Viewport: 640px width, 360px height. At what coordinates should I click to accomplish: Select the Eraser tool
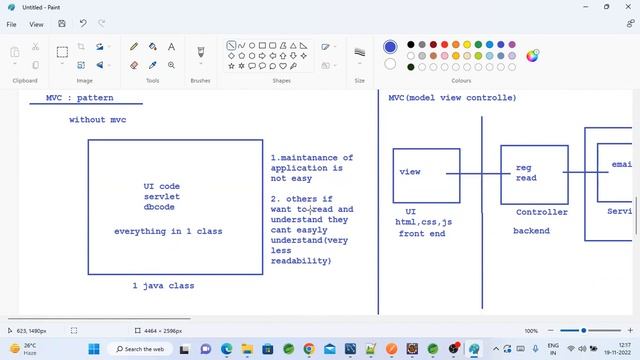click(x=134, y=65)
